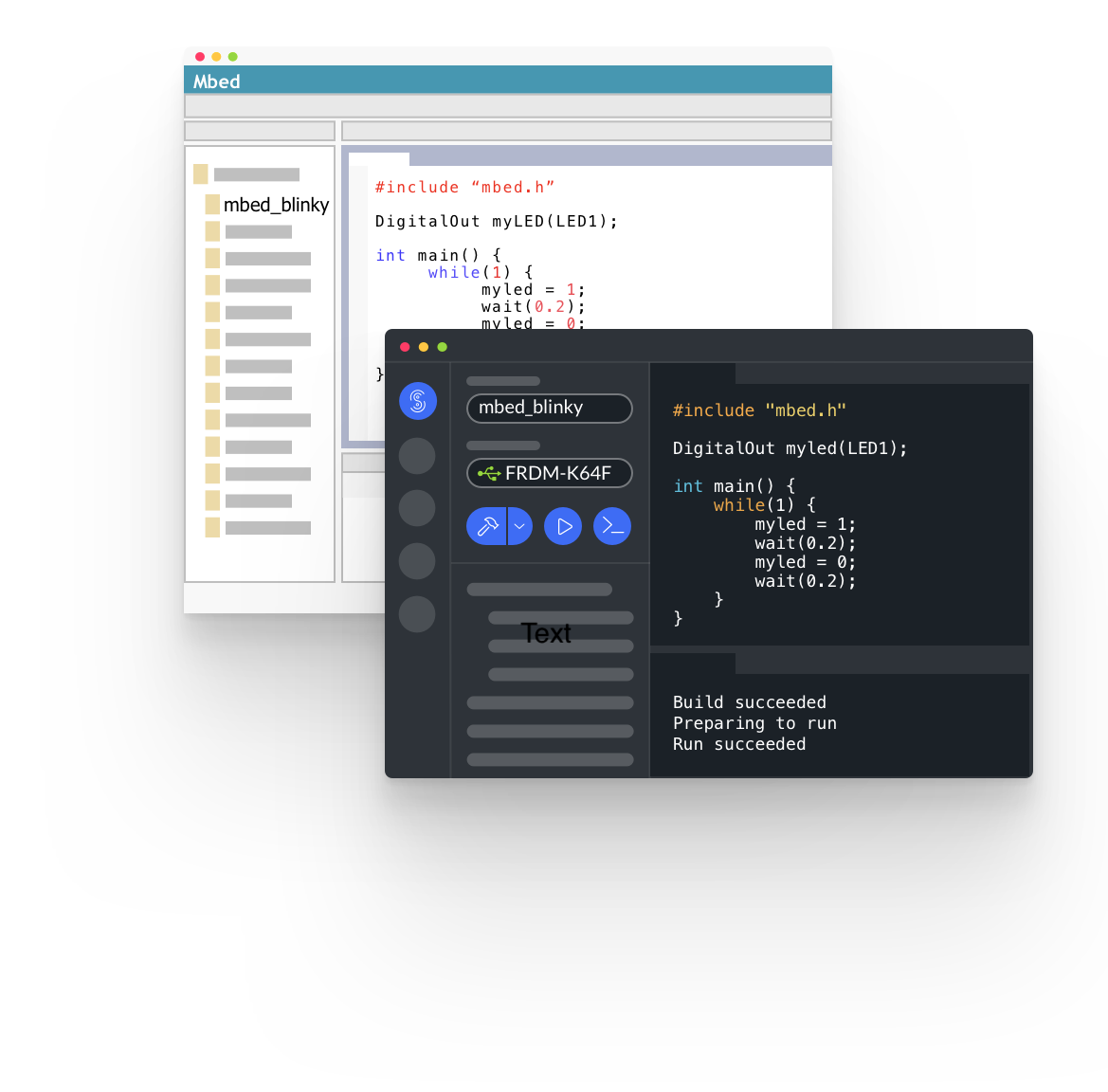Screen dimensions: 1108x1092
Task: Open the build options chevron dropdown
Action: pos(520,526)
